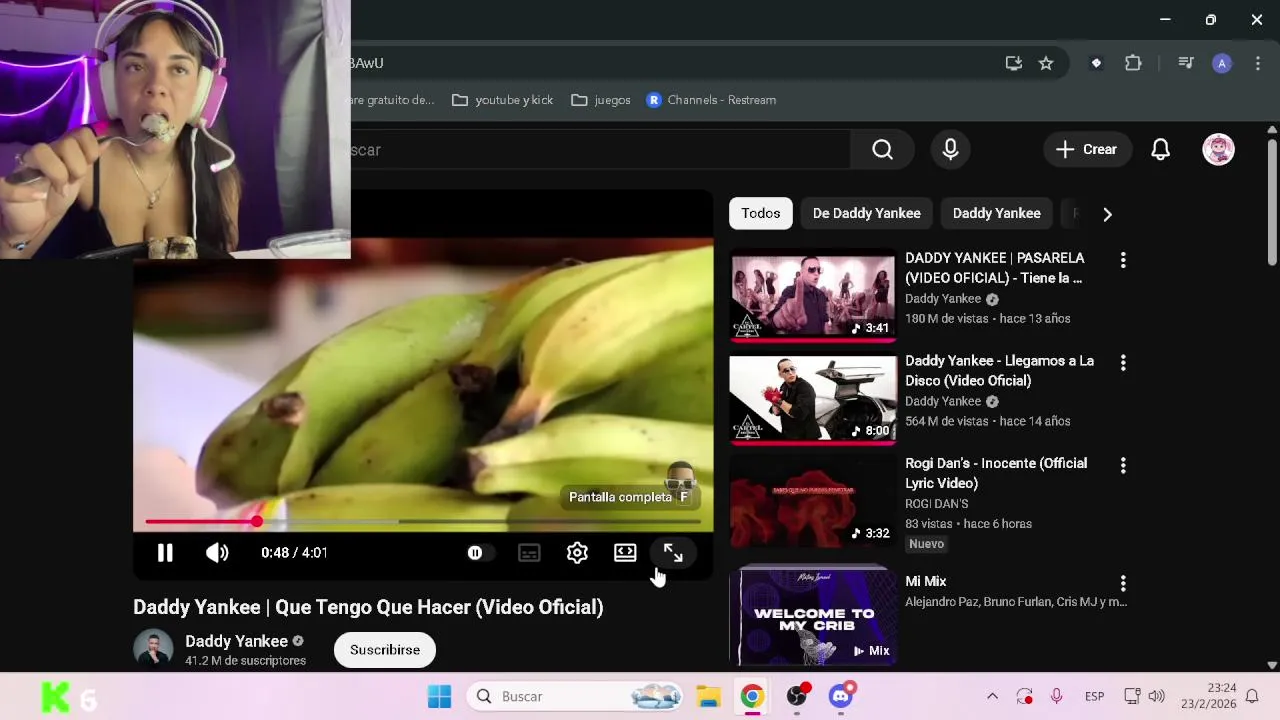Click the YouTube search input field
This screenshot has width=1280, height=720.
click(x=600, y=150)
